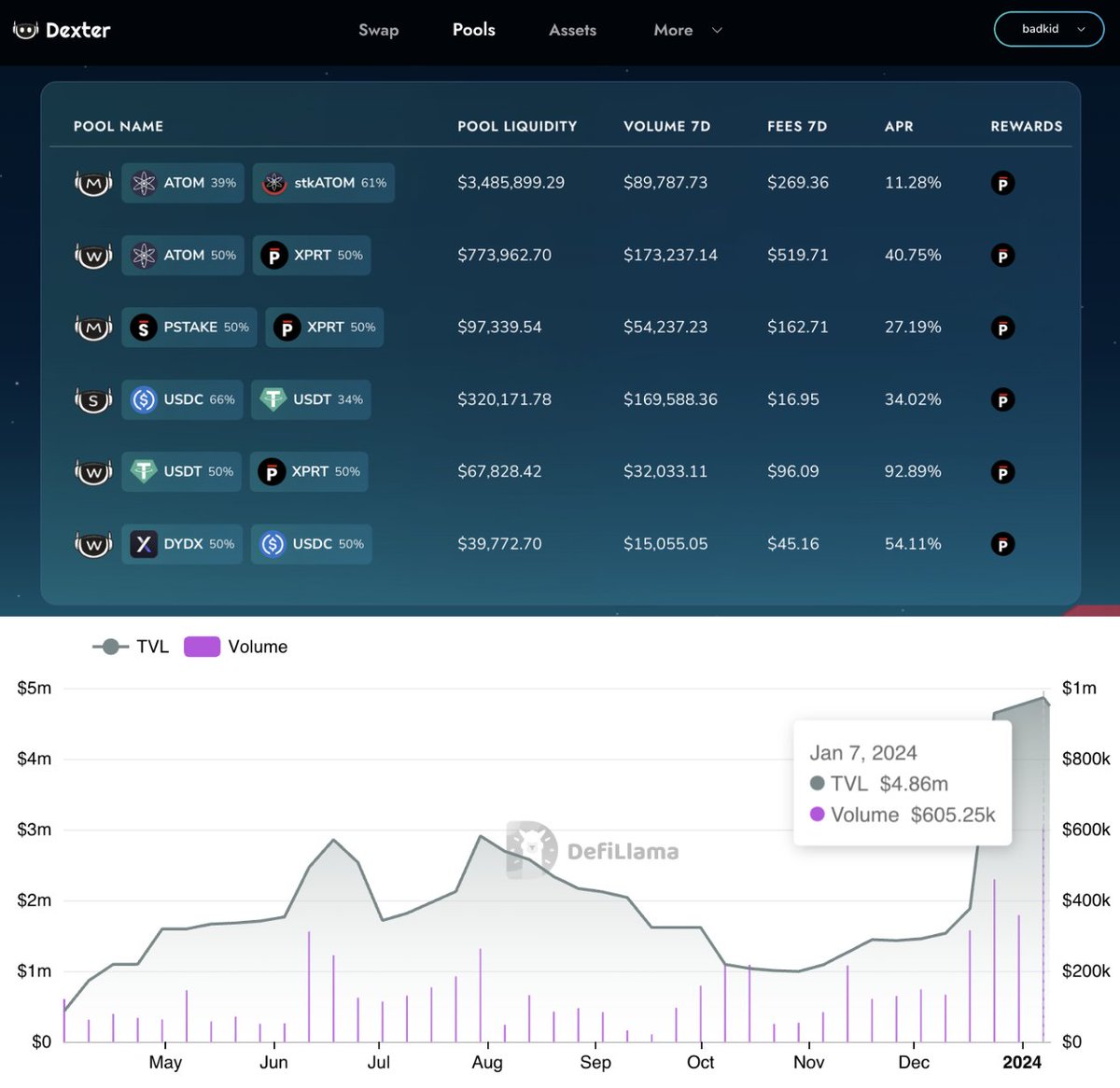
Task: Select the USDC 50% token chip
Action: (312, 544)
